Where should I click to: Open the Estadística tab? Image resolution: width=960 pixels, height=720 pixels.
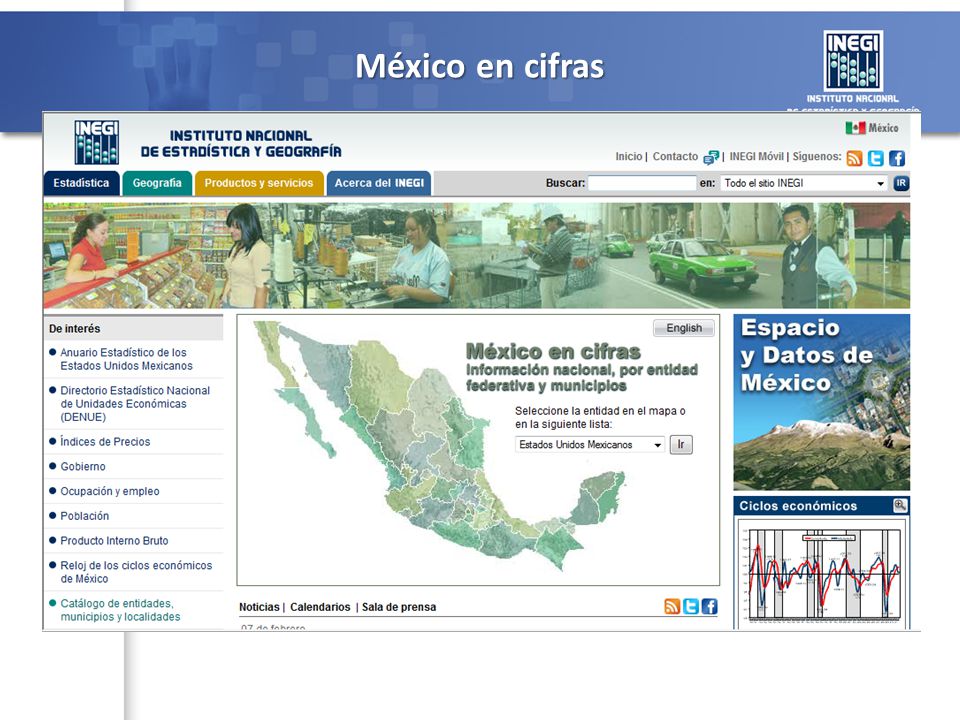pos(81,183)
